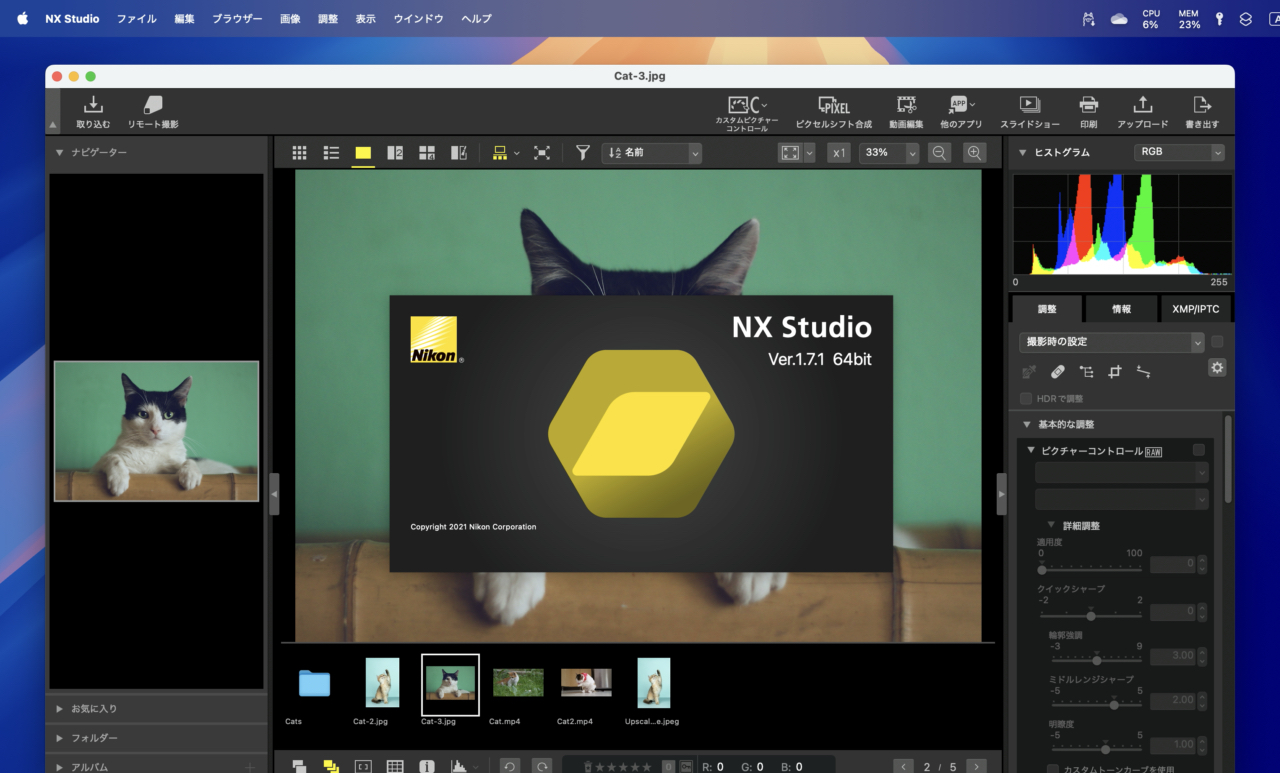Expand the お気に入り section
This screenshot has width=1280, height=773.
(x=60, y=708)
